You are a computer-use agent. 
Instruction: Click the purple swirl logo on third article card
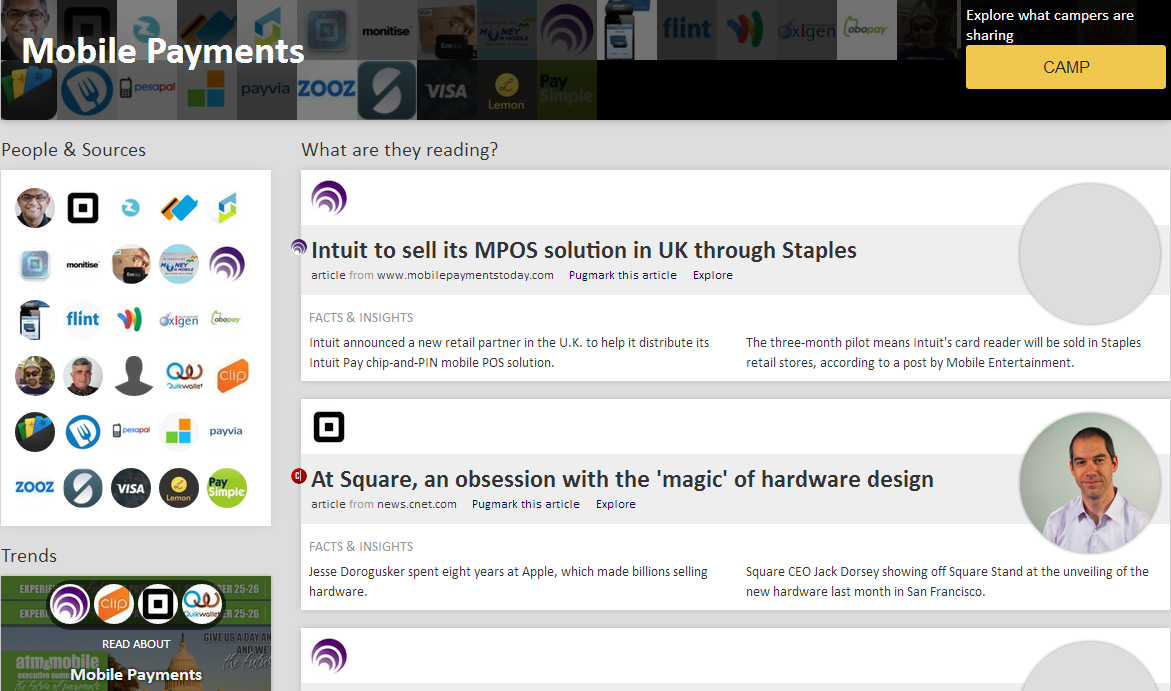pos(329,656)
